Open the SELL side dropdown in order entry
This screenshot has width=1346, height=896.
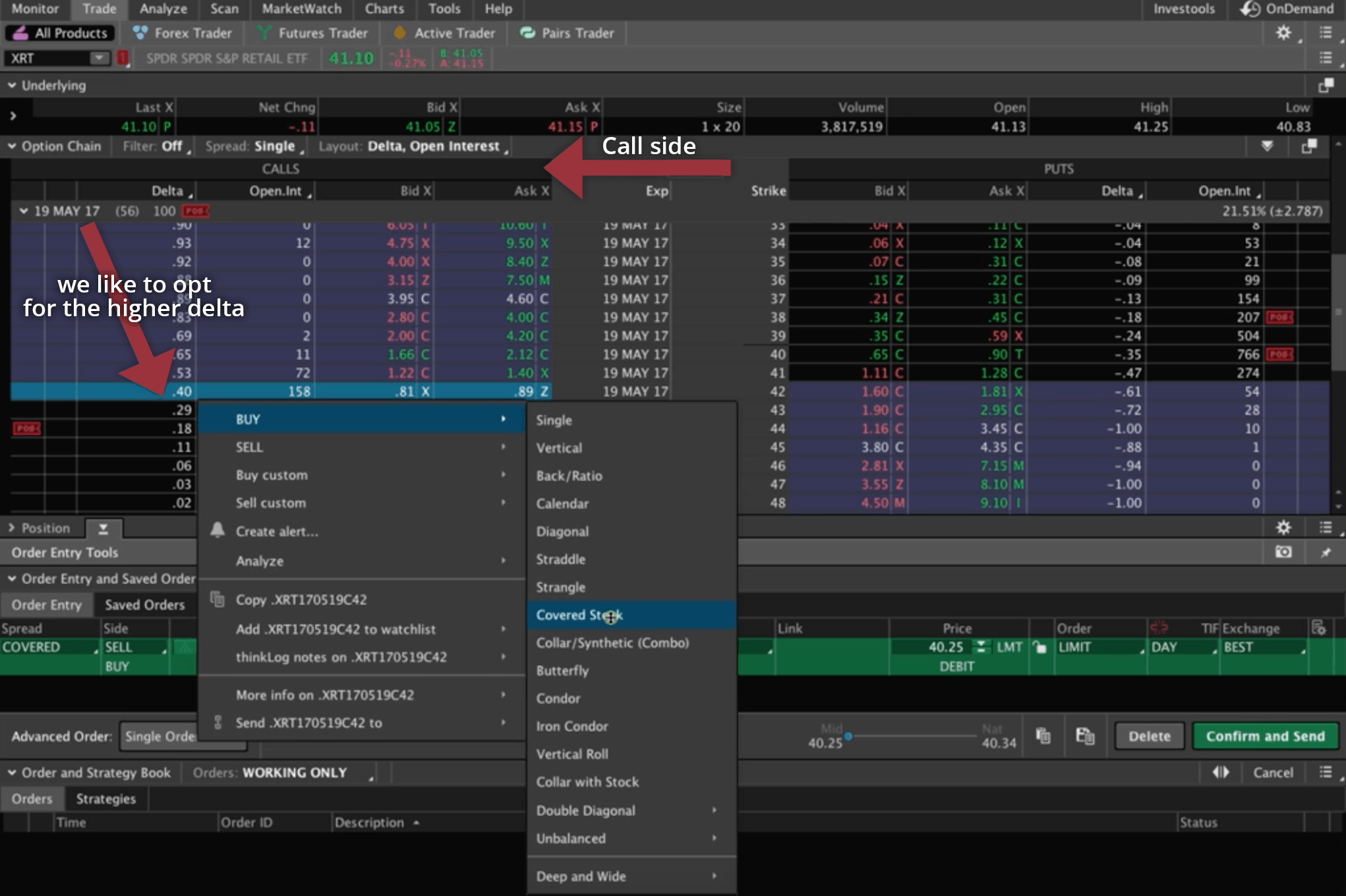136,647
